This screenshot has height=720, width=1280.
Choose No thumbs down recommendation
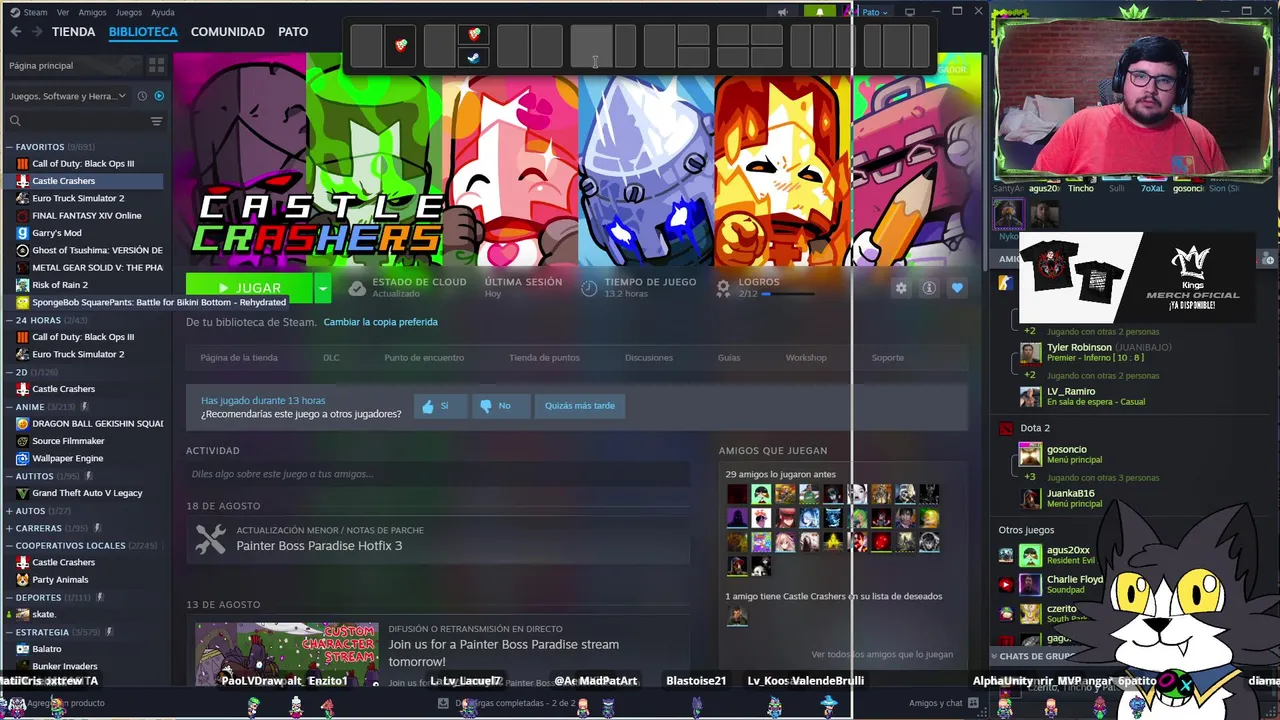tap(501, 406)
